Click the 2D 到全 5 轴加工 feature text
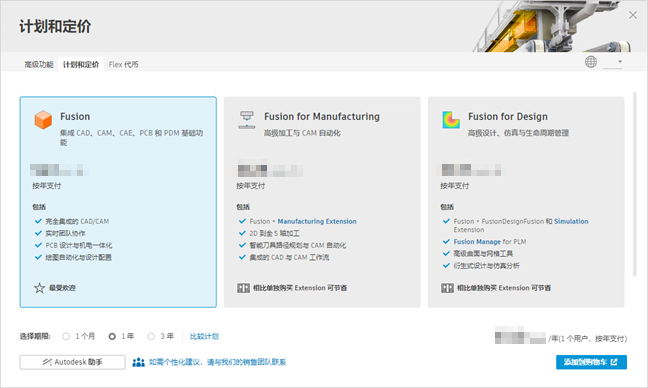The width and height of the screenshot is (648, 388). pos(274,233)
